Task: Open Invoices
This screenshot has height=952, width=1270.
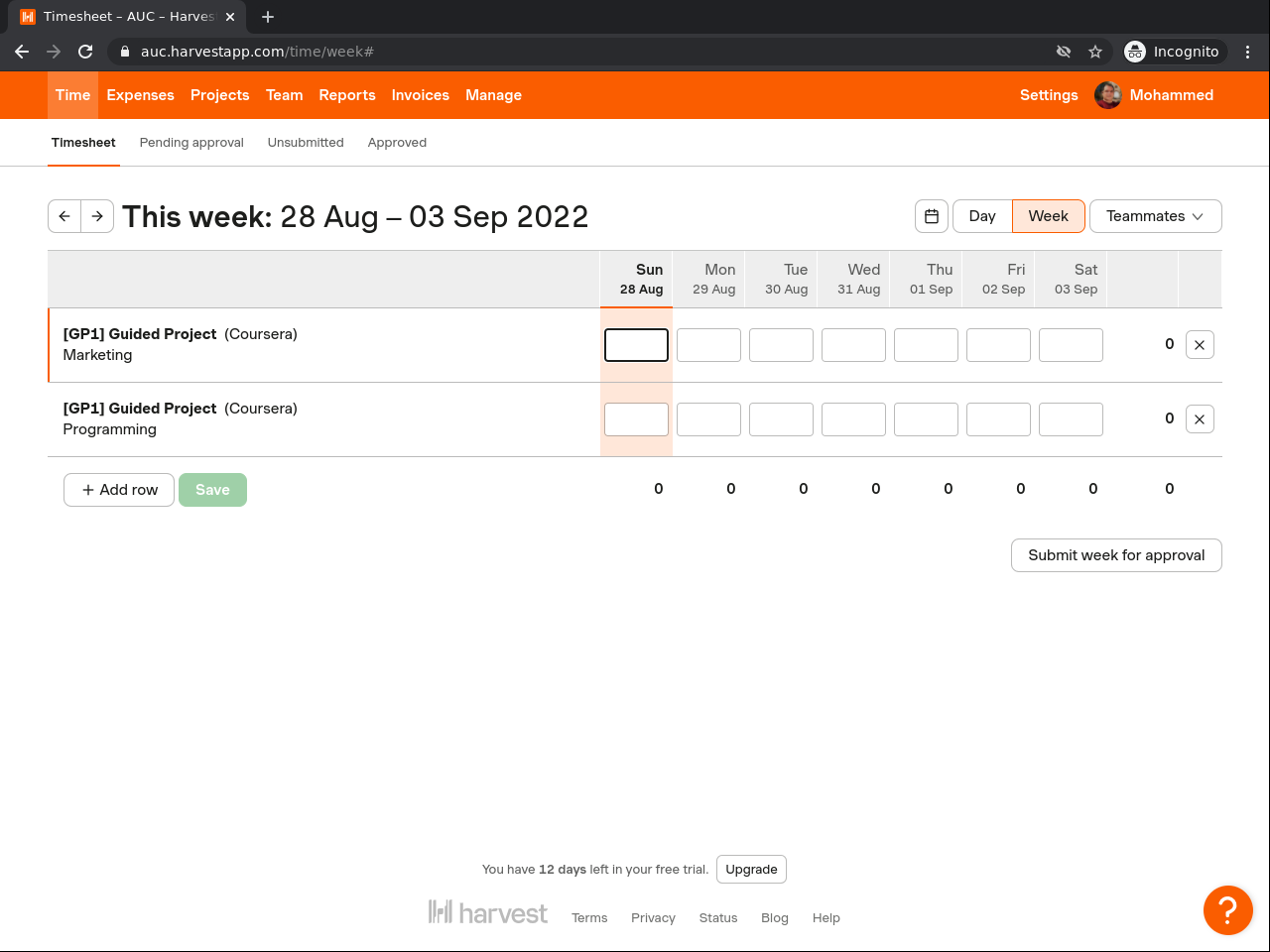Action: point(421,95)
